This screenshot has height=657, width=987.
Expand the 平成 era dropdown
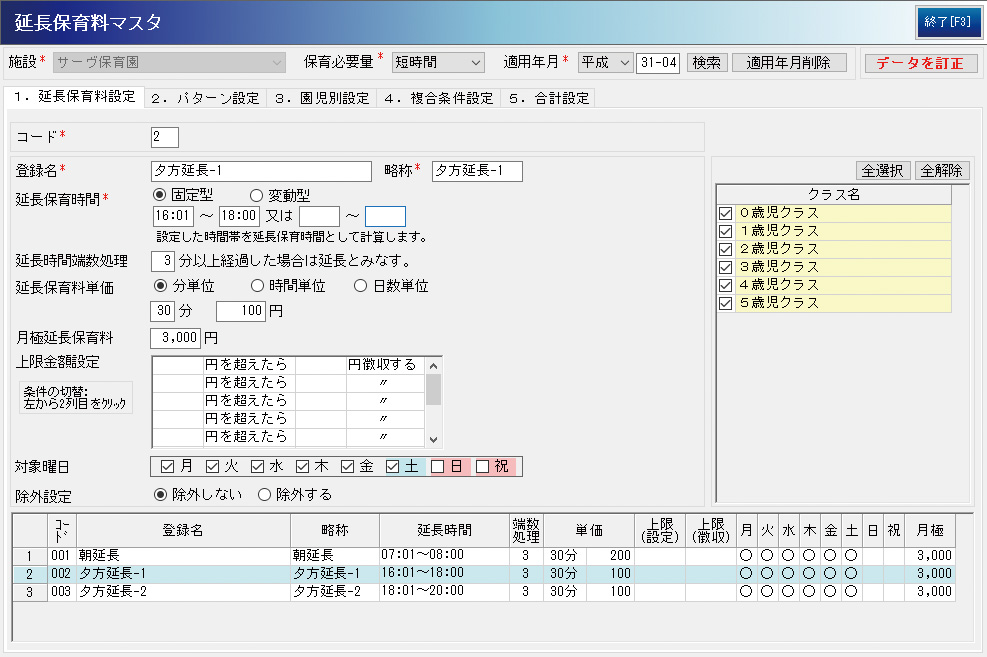(x=606, y=62)
